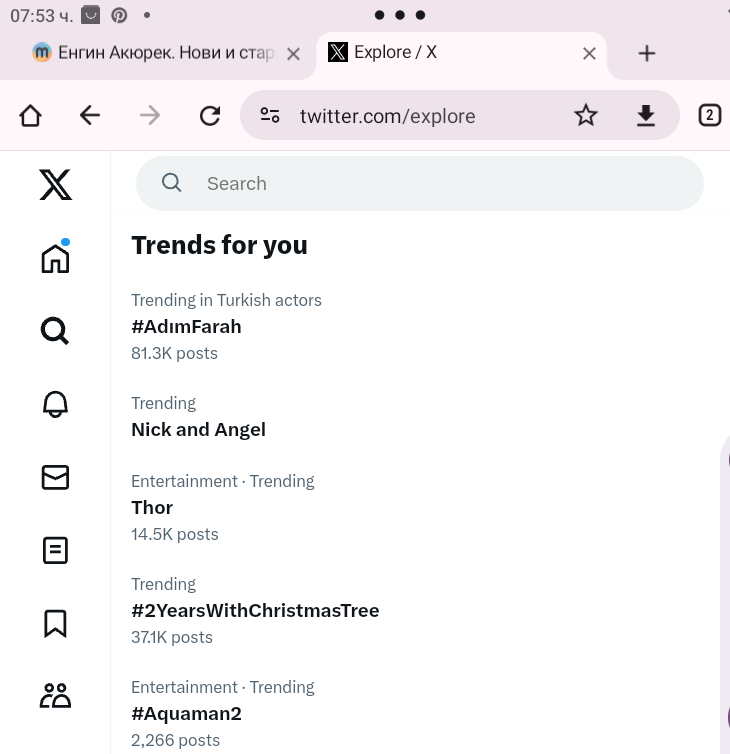This screenshot has width=730, height=754.
Task: Open Notifications bell icon
Action: 55,404
